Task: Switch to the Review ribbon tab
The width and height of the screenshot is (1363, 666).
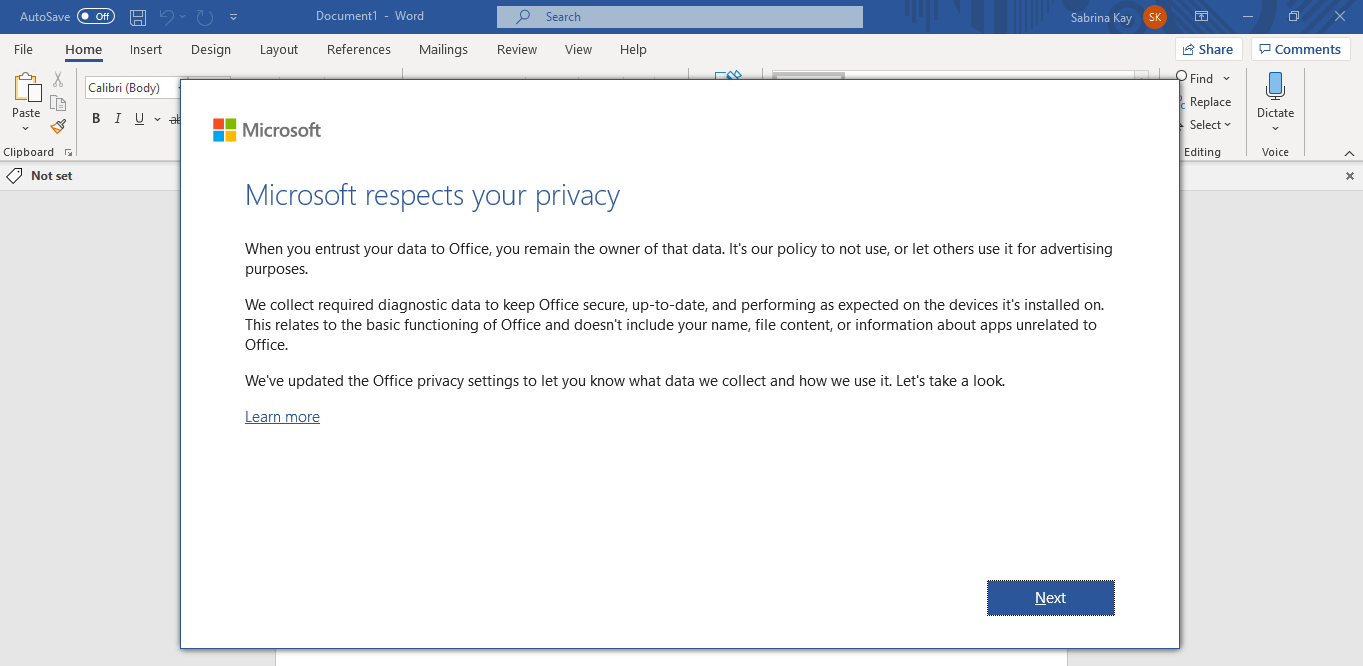Action: pyautogui.click(x=516, y=49)
